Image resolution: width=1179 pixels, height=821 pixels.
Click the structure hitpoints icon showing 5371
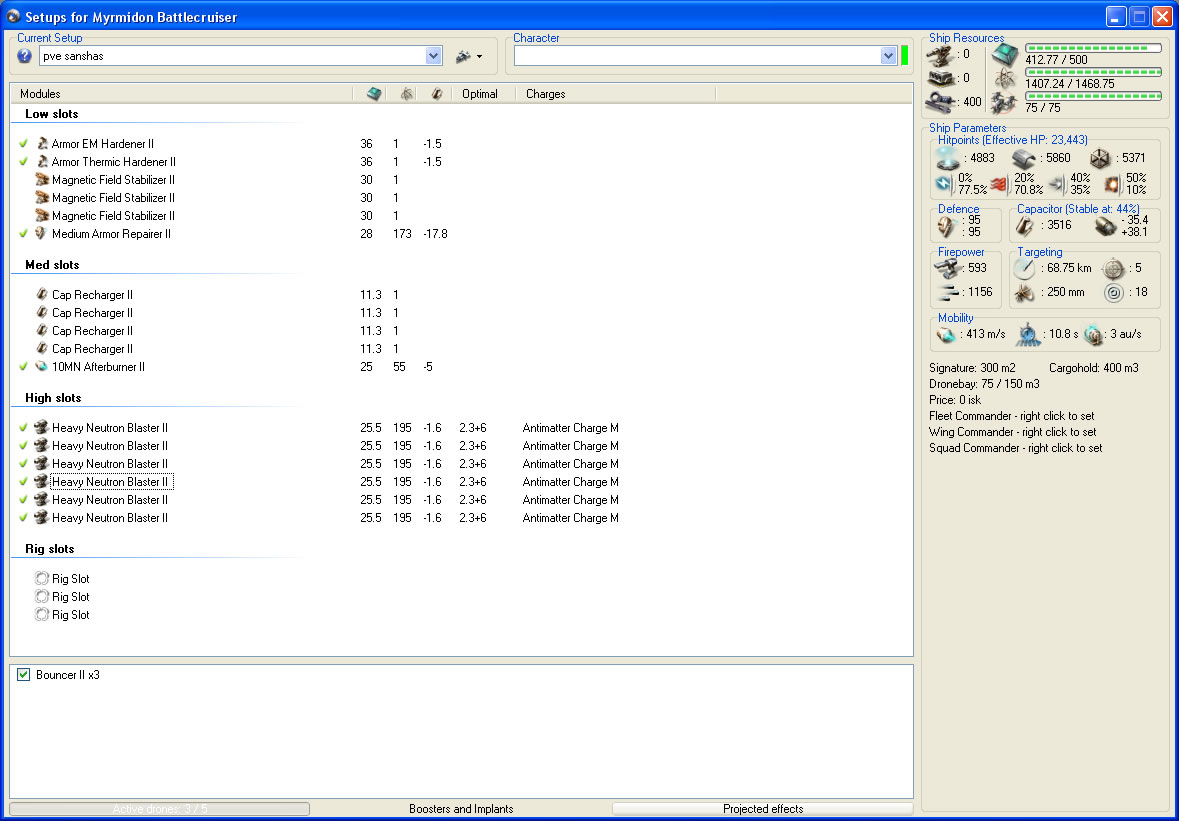pos(1100,159)
